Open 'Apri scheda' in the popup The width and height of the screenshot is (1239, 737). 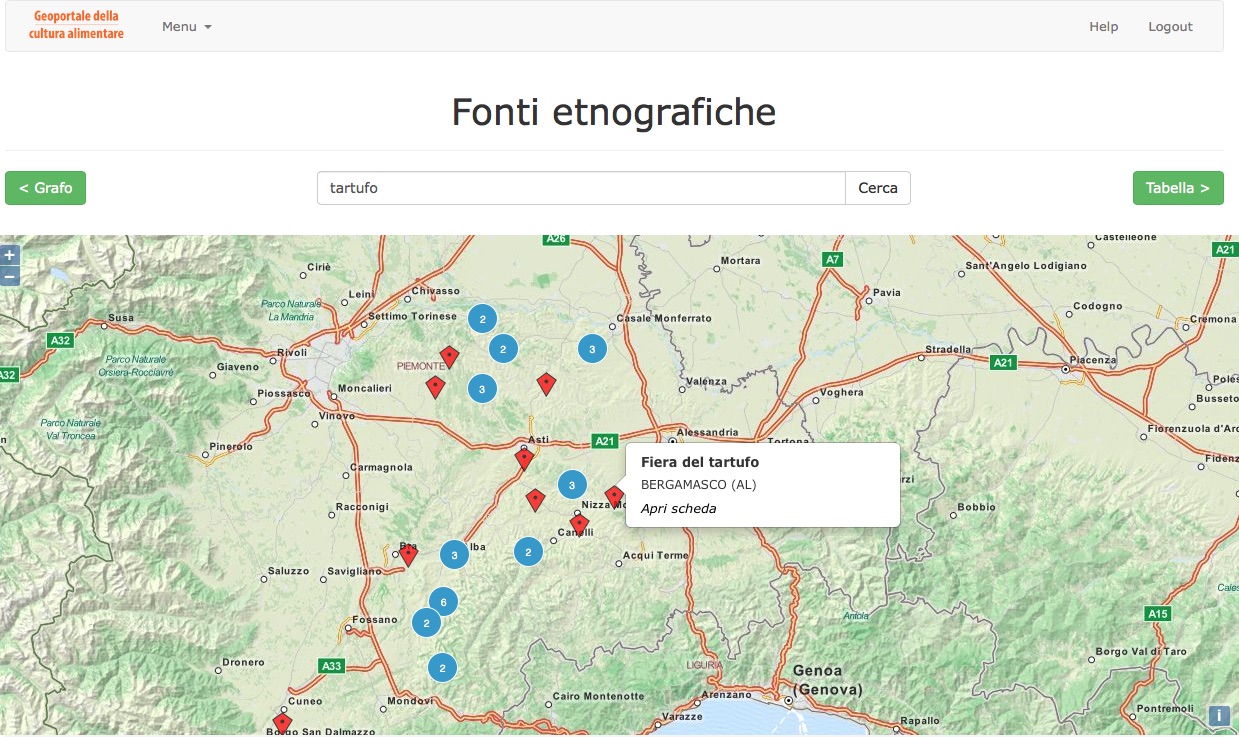[678, 508]
